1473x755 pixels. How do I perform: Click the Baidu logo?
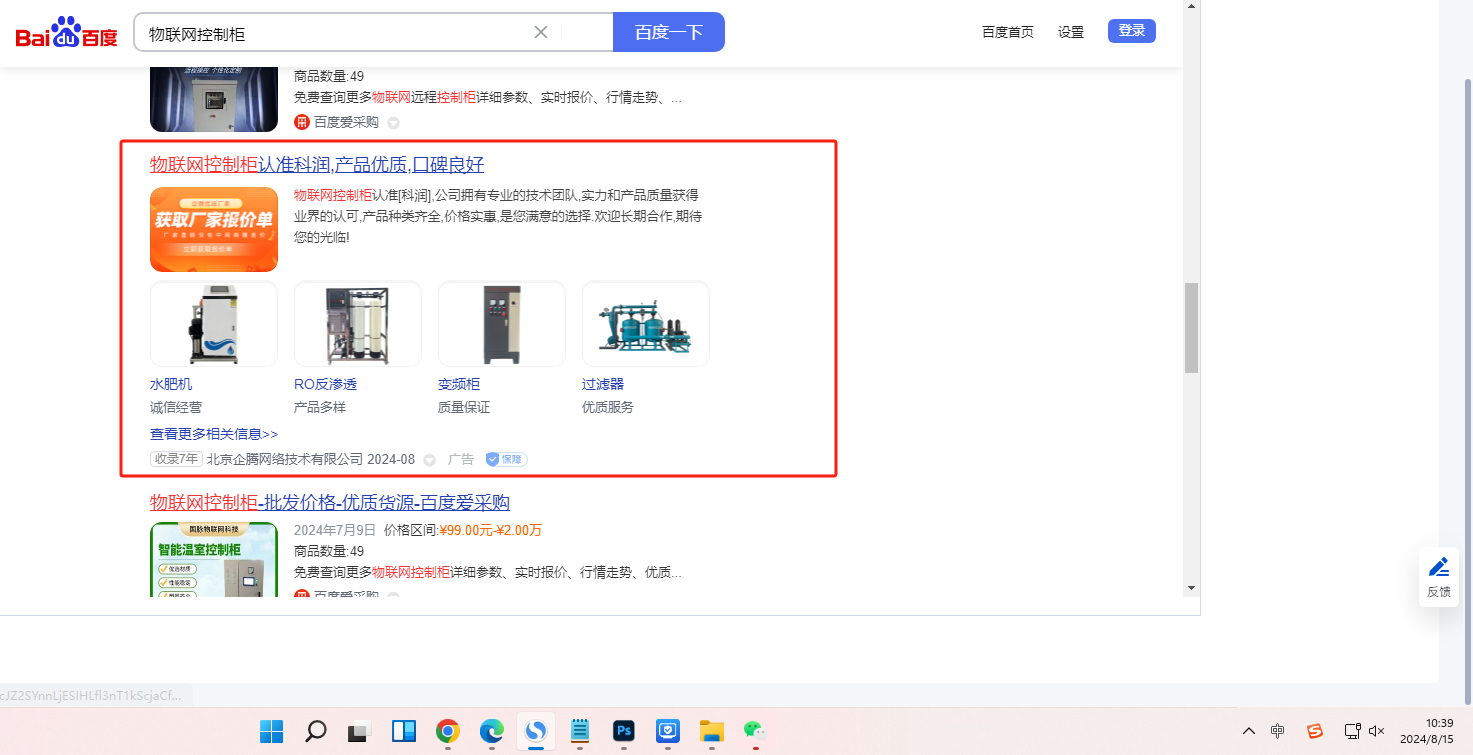[67, 33]
